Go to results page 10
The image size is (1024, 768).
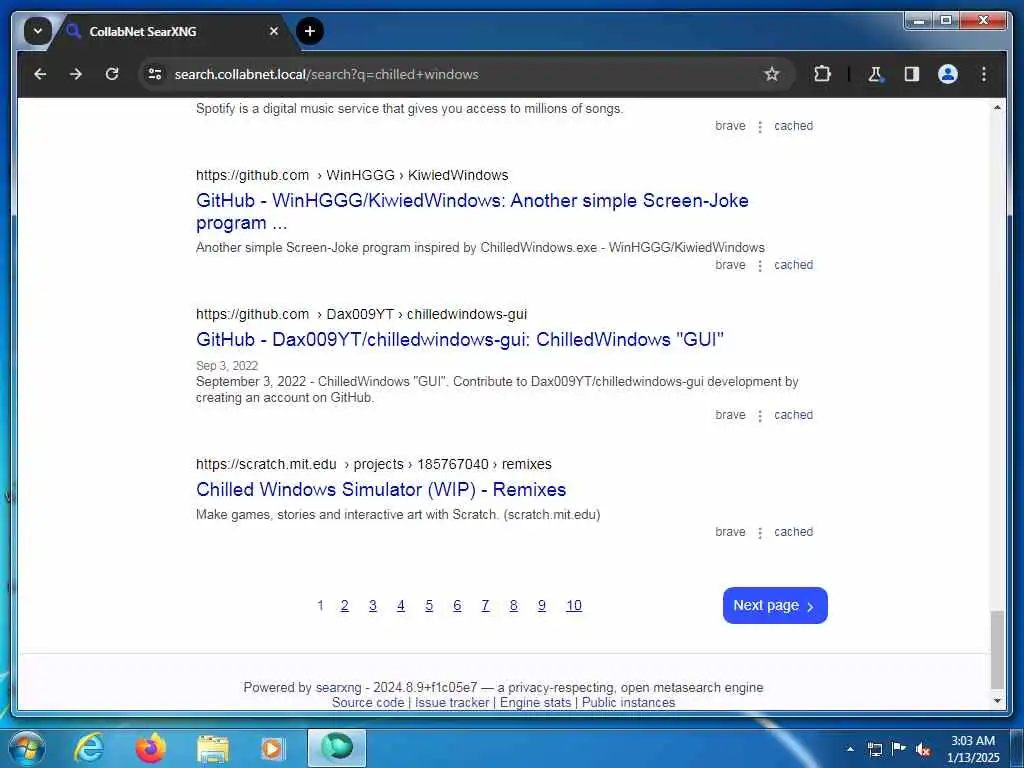(573, 605)
